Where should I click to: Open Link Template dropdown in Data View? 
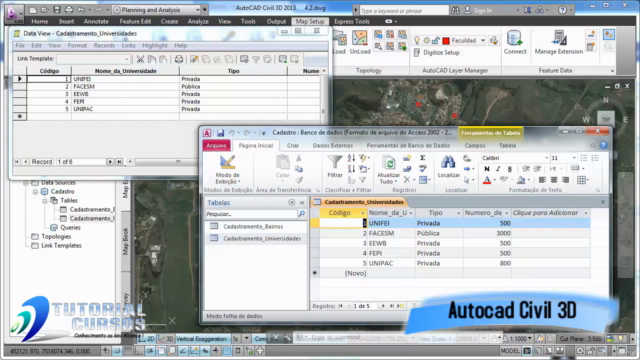(x=126, y=60)
